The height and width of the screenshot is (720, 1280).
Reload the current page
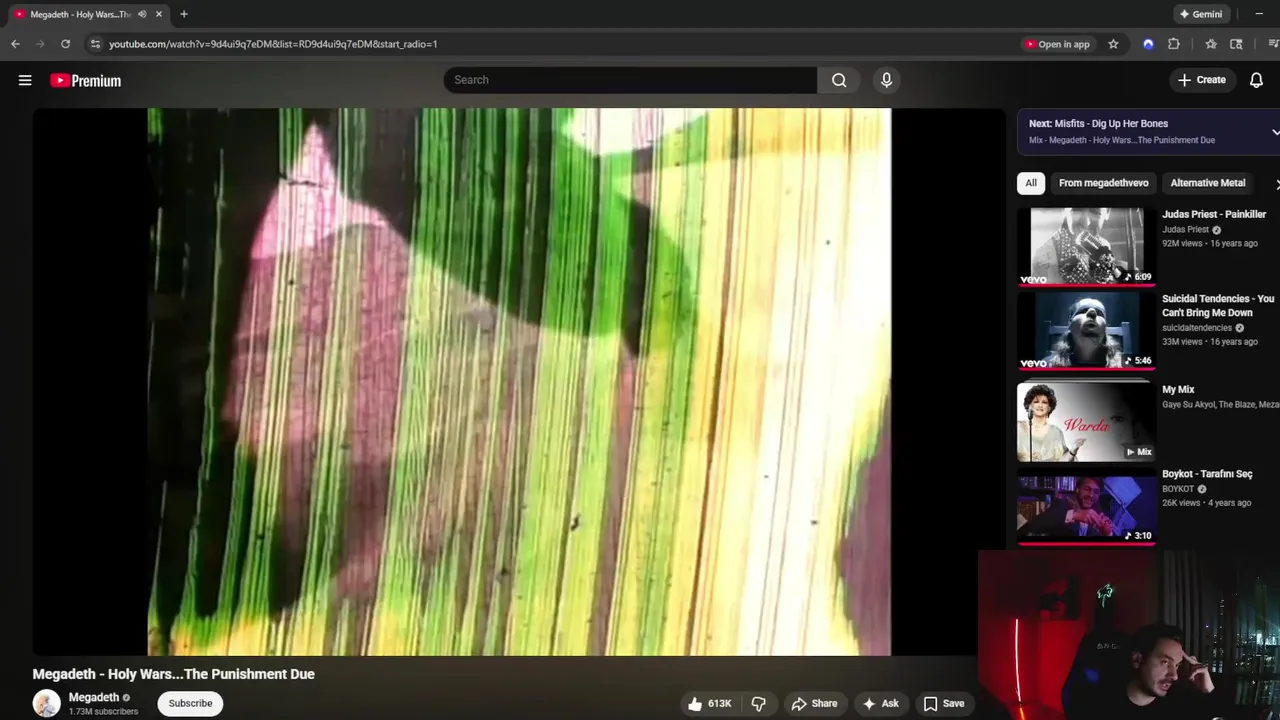point(65,44)
